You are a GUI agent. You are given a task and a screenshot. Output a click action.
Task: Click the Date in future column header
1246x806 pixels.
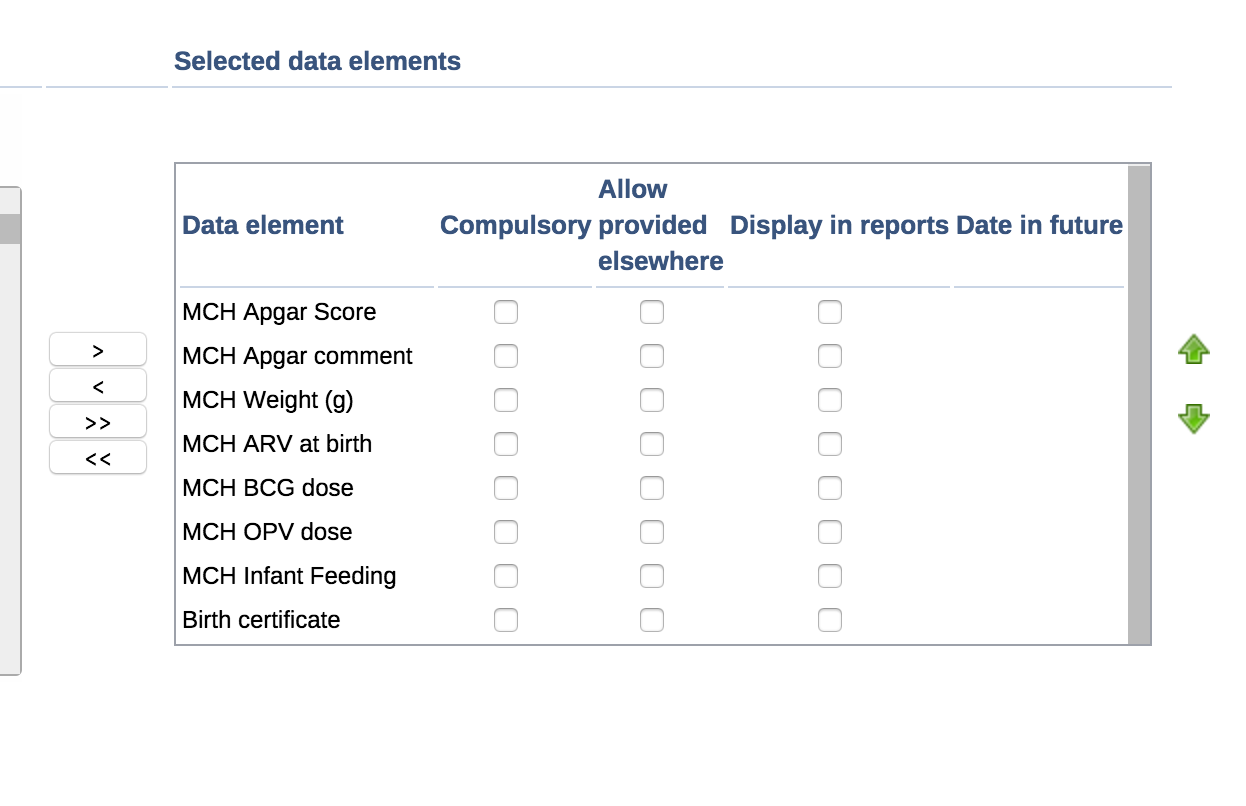[x=1039, y=226]
